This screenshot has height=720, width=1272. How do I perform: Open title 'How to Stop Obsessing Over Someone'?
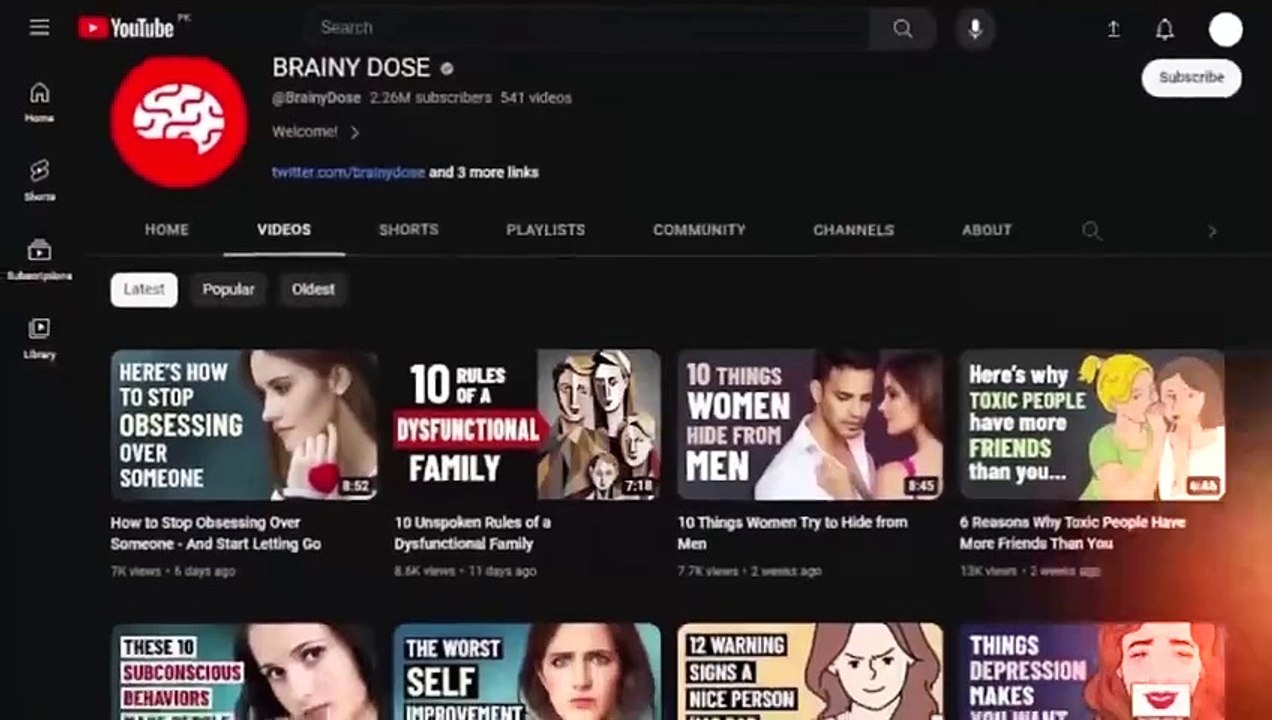click(216, 533)
